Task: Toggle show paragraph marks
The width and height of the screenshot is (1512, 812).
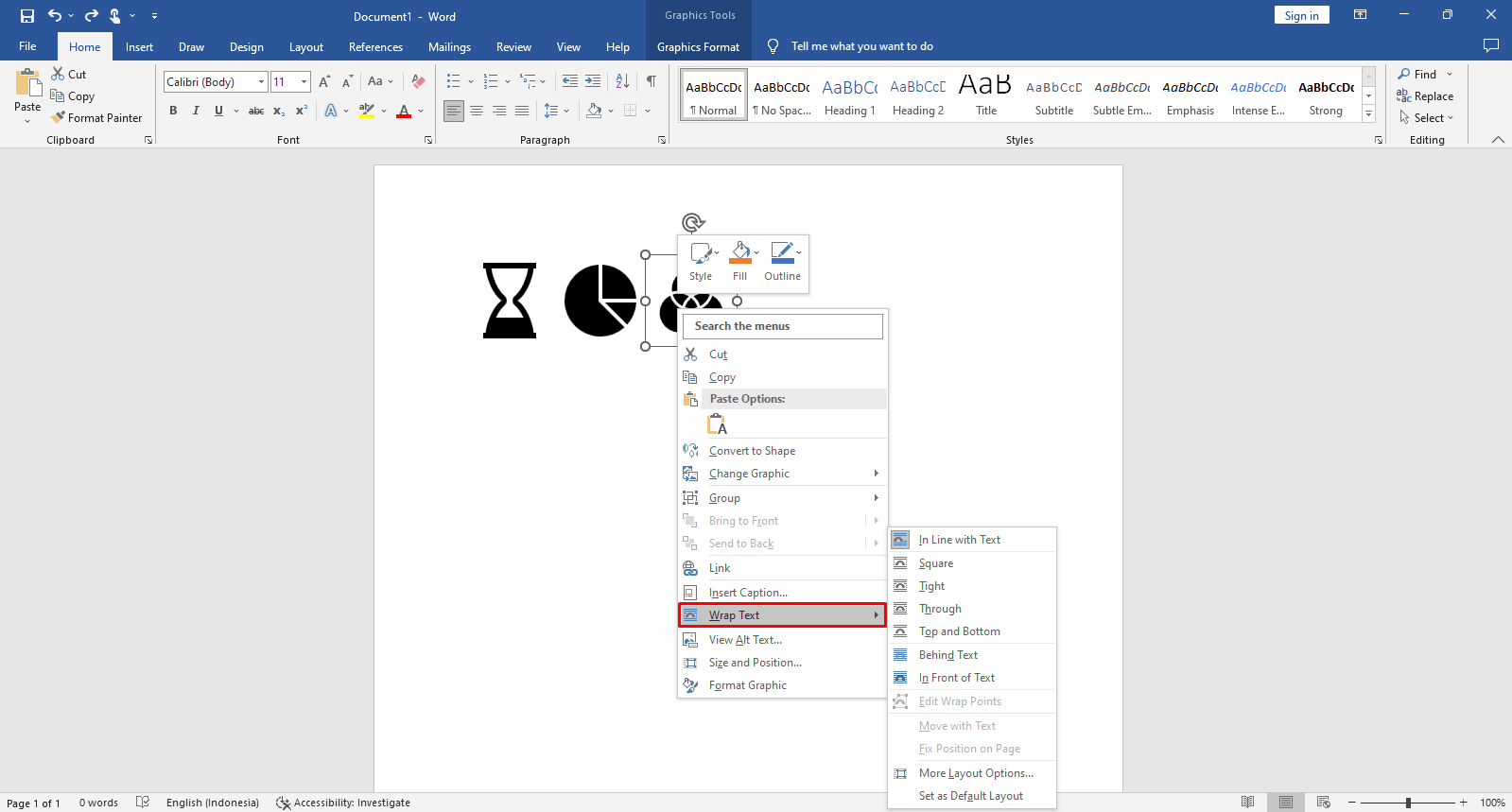Action: pyautogui.click(x=652, y=81)
